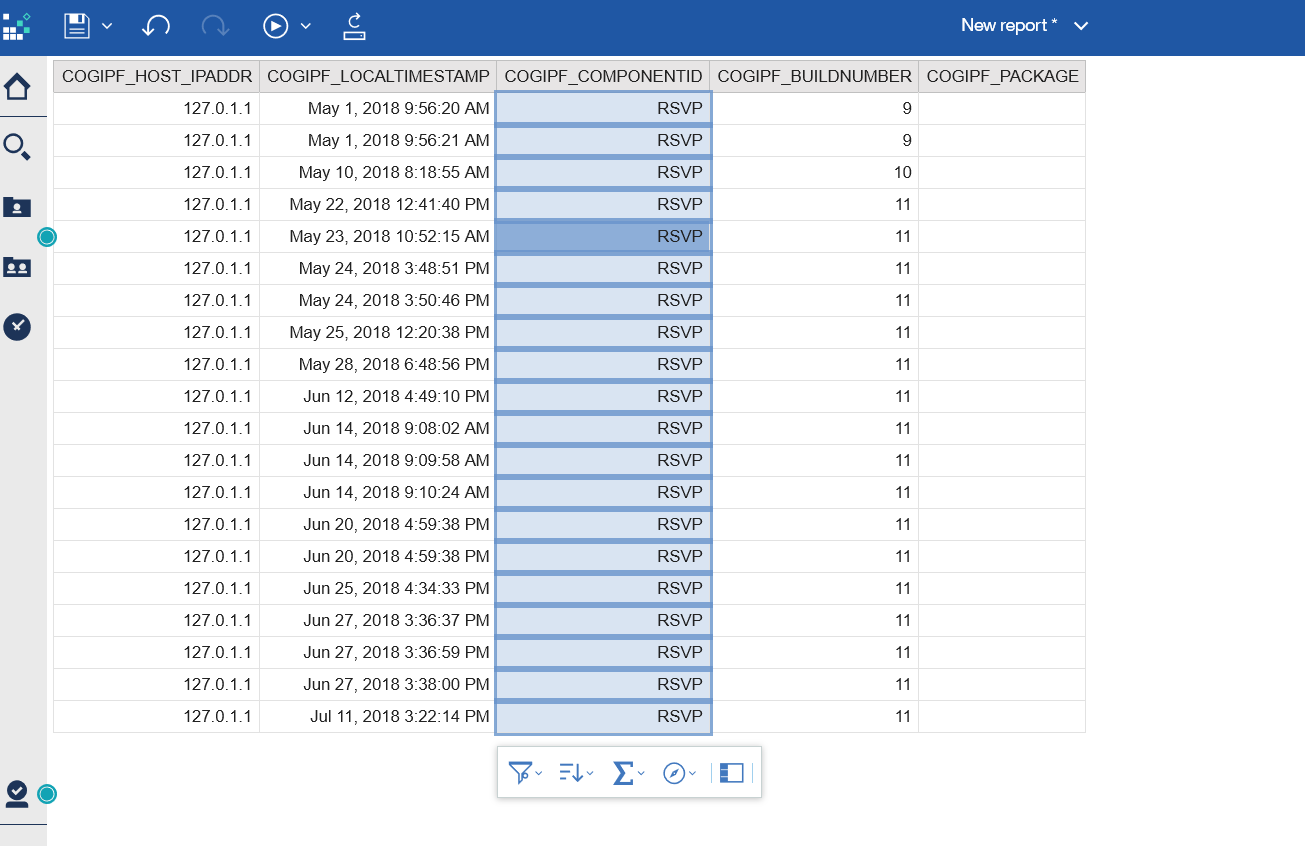Select COGIPF_LOCALTIMESTAMP column header
Image resolution: width=1305 pixels, height=846 pixels.
(379, 76)
